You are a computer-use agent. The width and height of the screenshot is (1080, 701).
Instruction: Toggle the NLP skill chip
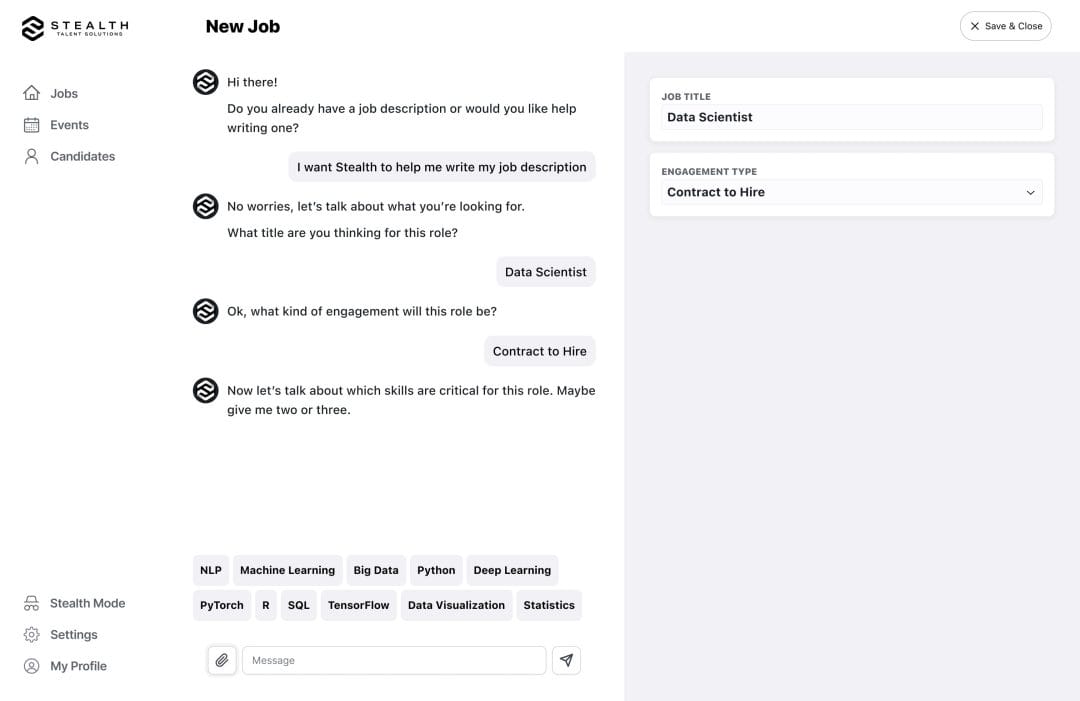210,570
